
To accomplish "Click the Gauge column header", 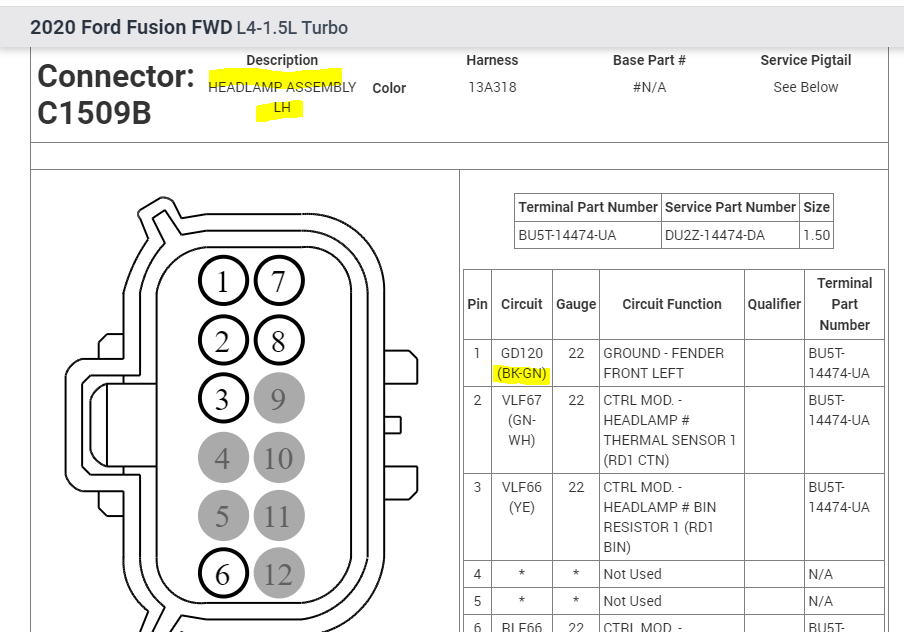I will click(576, 304).
